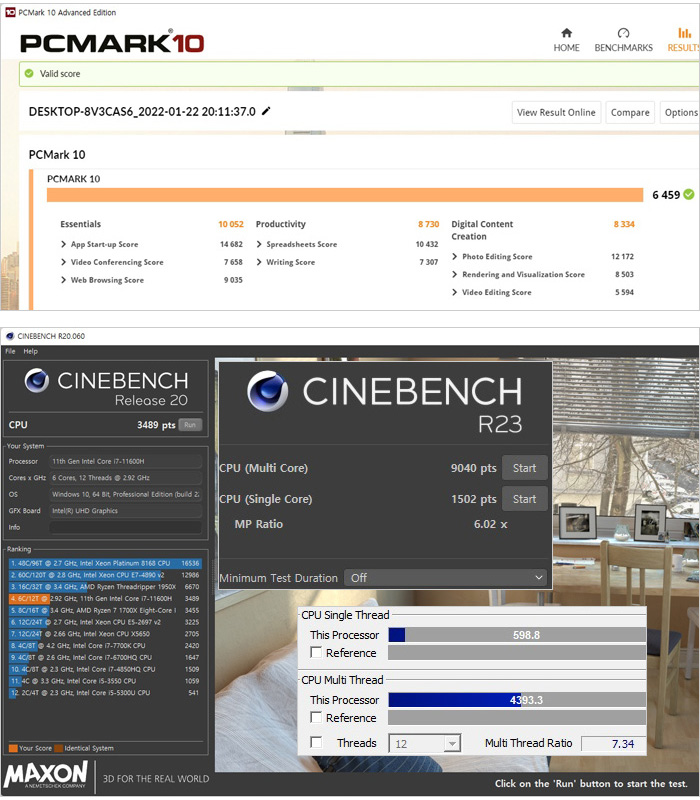Select ranking row AMD Ryzen Threadripper 1950X

click(105, 587)
